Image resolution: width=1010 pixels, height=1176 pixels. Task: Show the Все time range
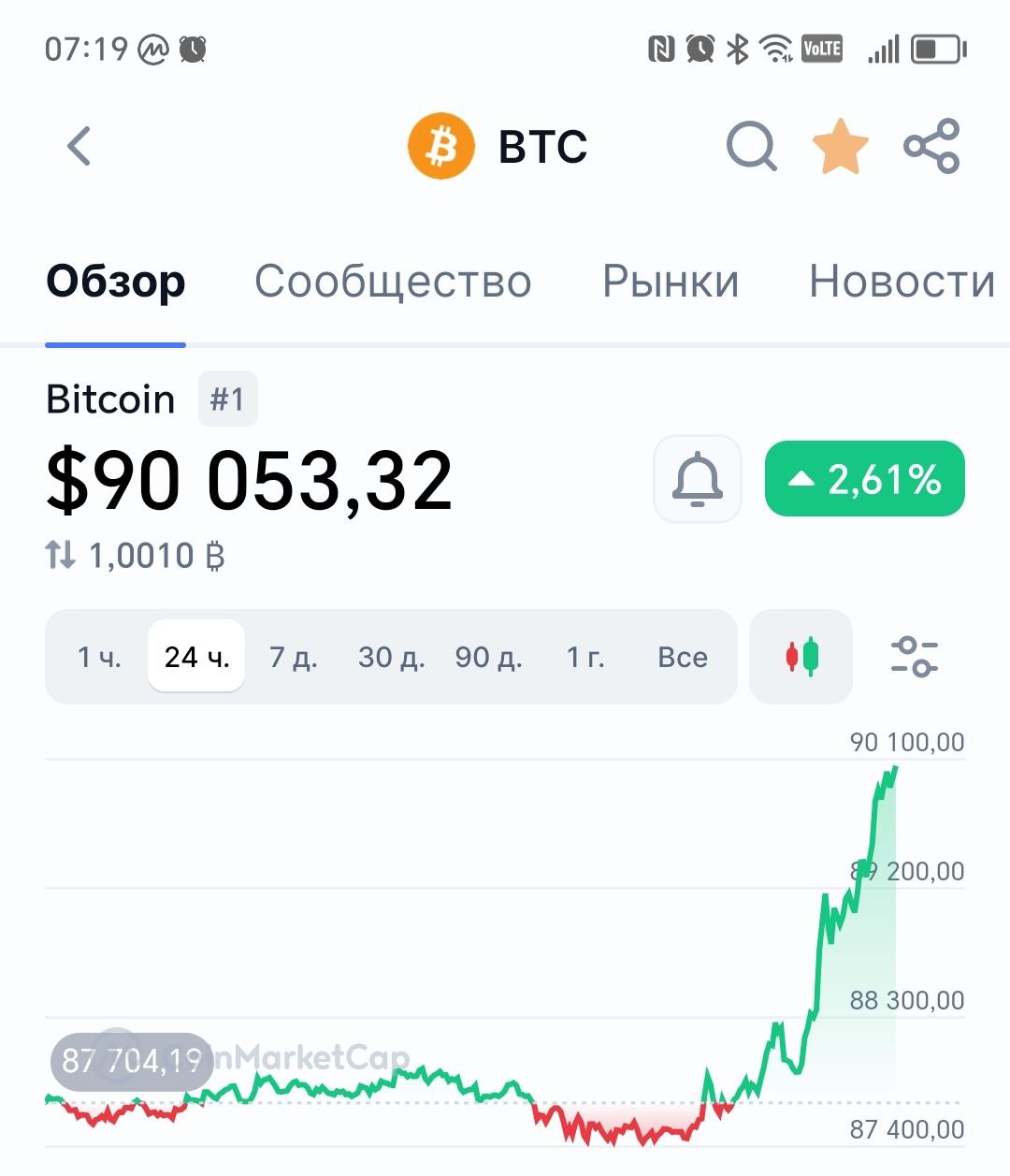coord(683,657)
